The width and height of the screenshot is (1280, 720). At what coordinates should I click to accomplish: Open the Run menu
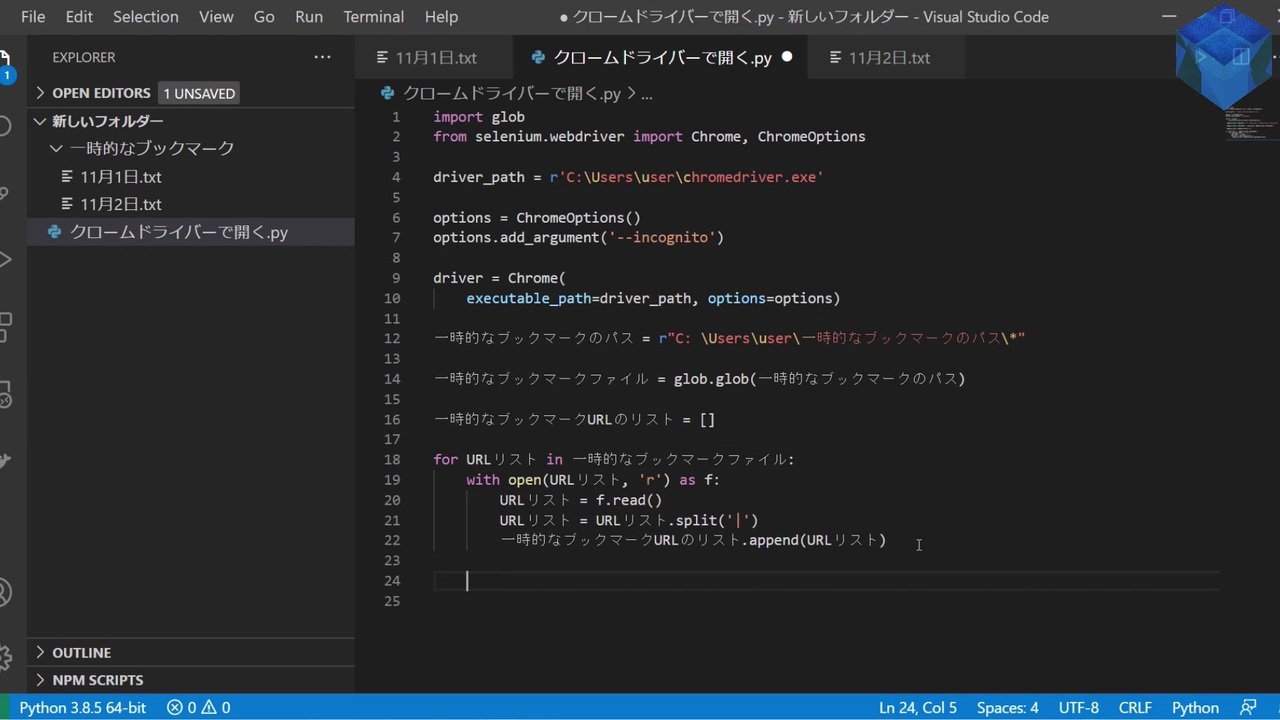308,16
